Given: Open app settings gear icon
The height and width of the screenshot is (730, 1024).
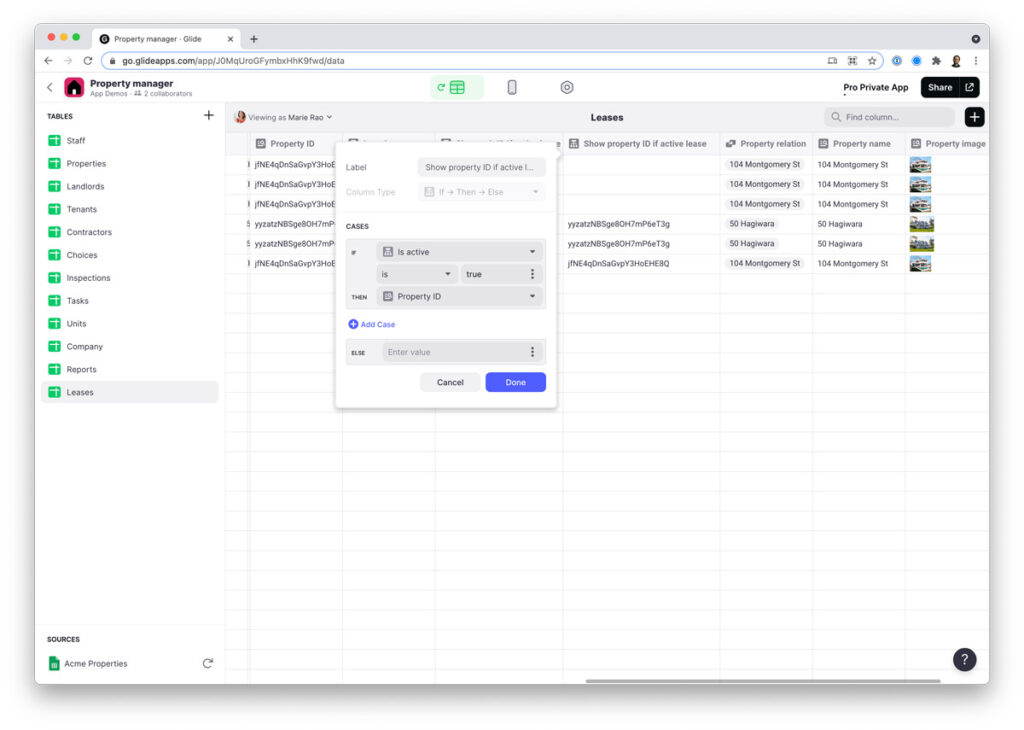Looking at the screenshot, I should 567,88.
